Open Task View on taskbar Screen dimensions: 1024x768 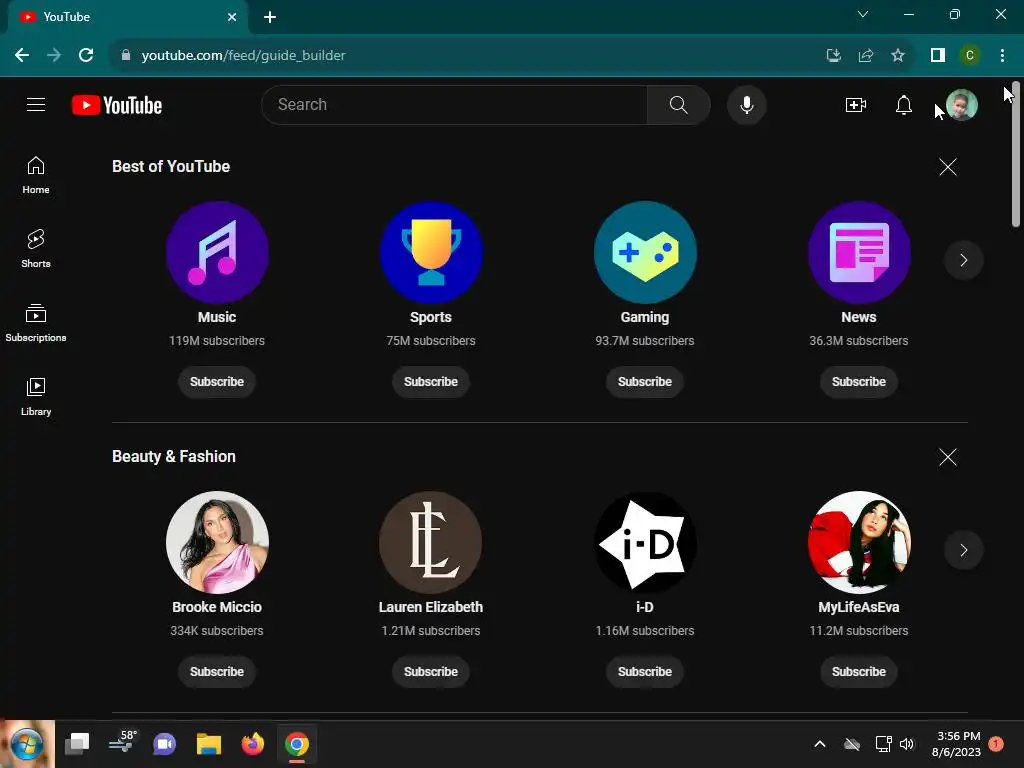(77, 744)
